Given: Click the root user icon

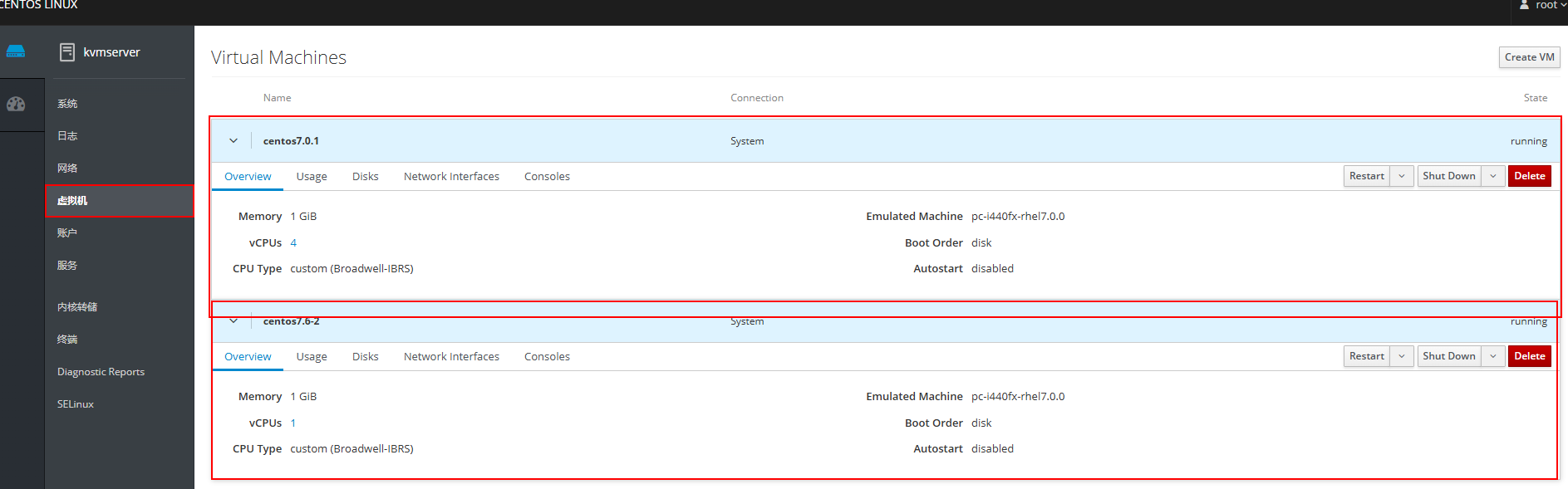Looking at the screenshot, I should point(1524,5).
